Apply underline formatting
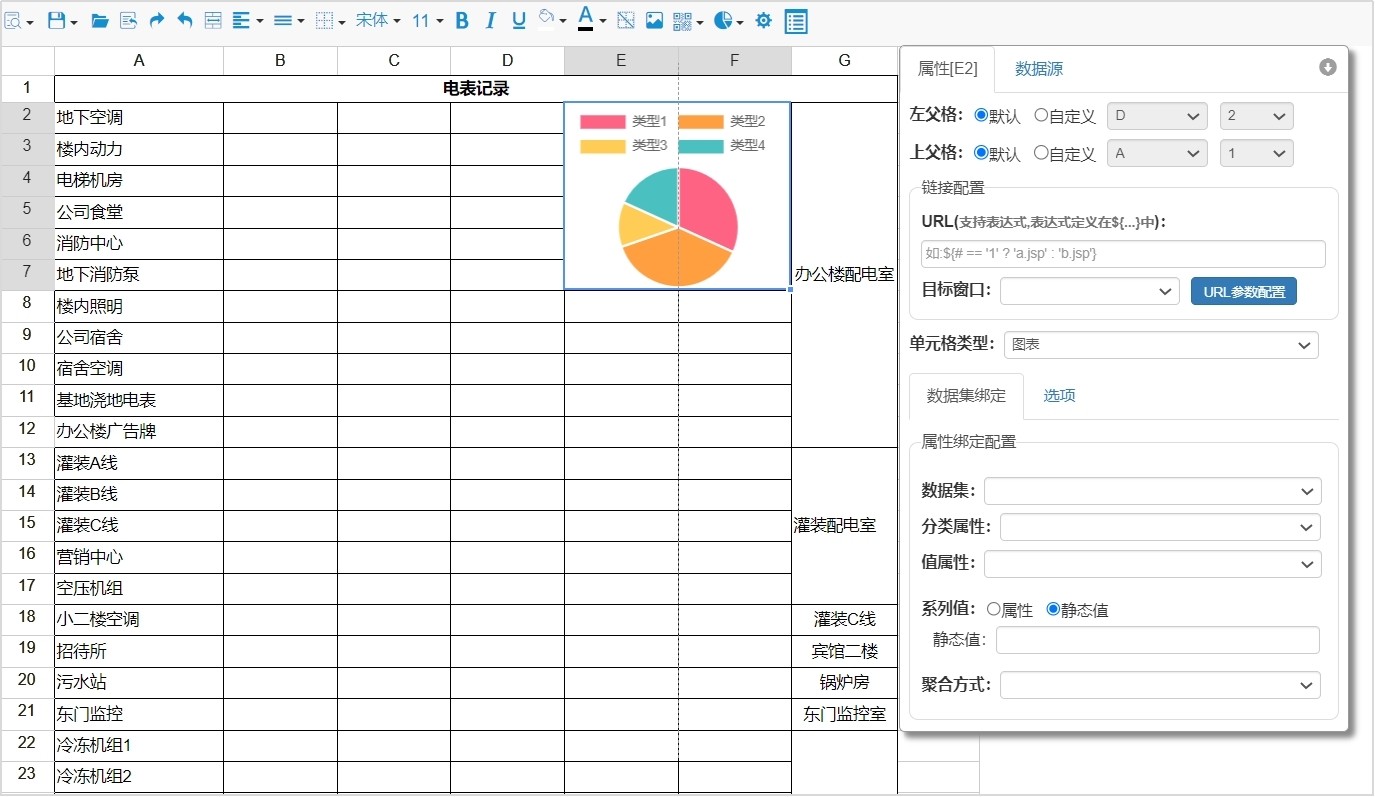This screenshot has width=1375, height=797. click(518, 20)
